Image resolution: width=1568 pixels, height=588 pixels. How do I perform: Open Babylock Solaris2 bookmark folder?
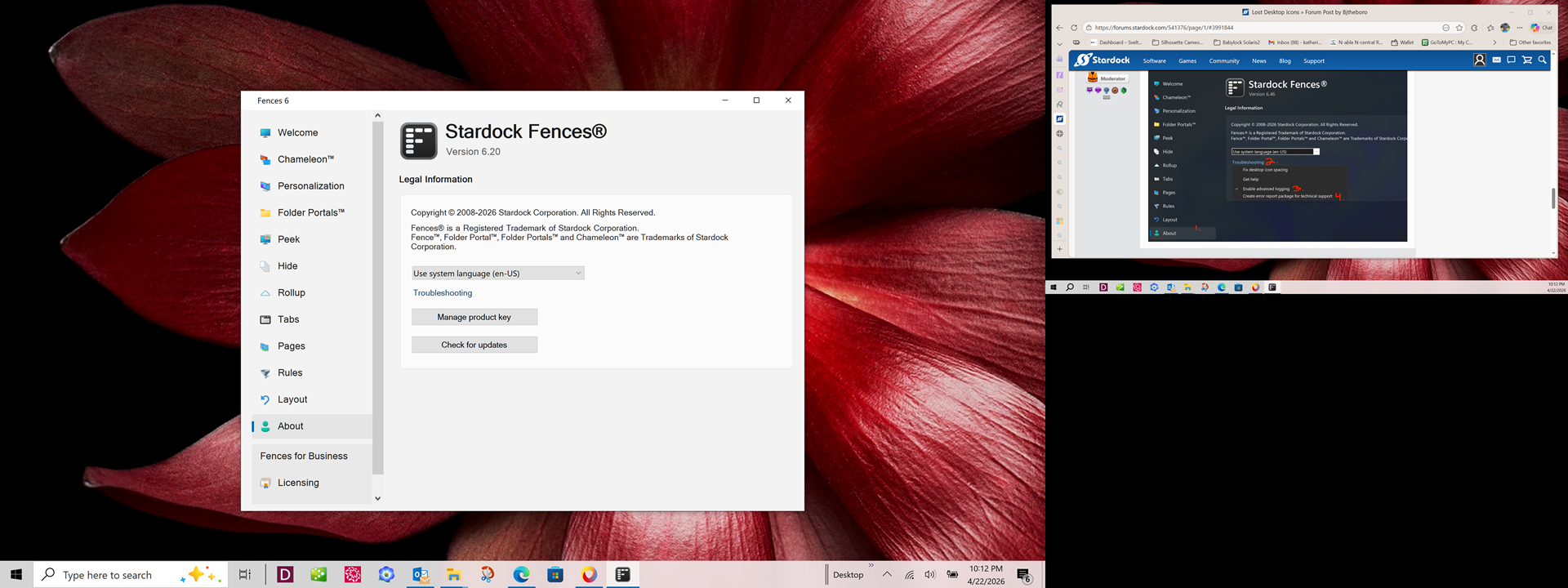1236,42
